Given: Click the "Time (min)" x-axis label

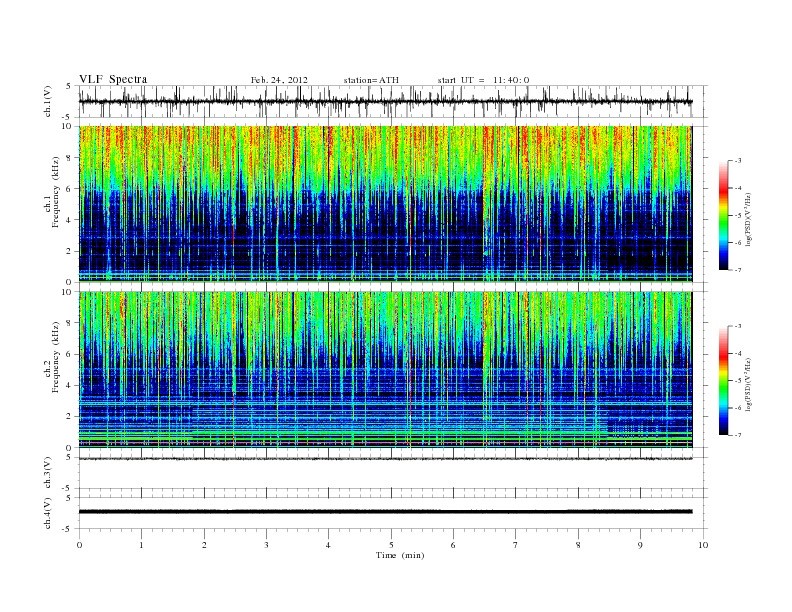Looking at the screenshot, I should click(x=400, y=555).
